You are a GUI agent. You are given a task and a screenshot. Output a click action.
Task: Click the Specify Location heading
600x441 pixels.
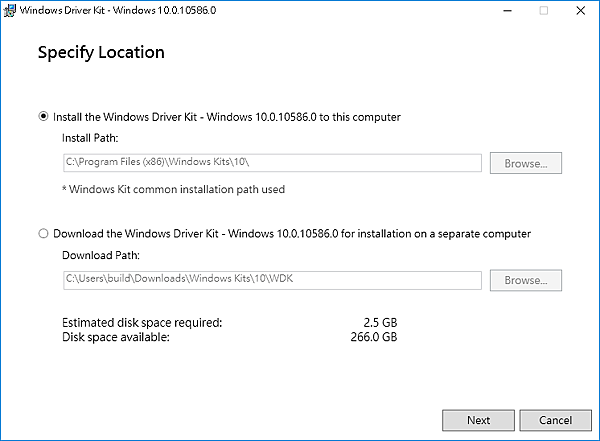[101, 52]
